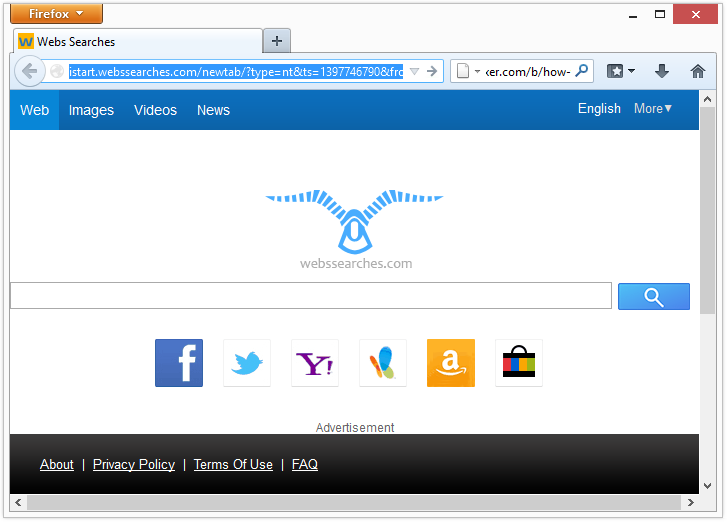The image size is (727, 522).
Task: Click the vertical scrollbar down arrow
Action: click(x=708, y=486)
